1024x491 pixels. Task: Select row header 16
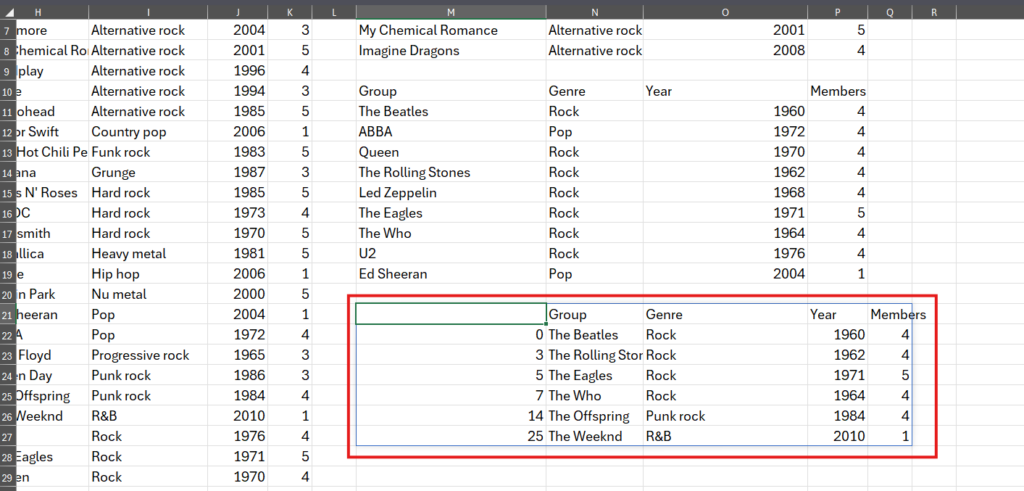pos(7,213)
